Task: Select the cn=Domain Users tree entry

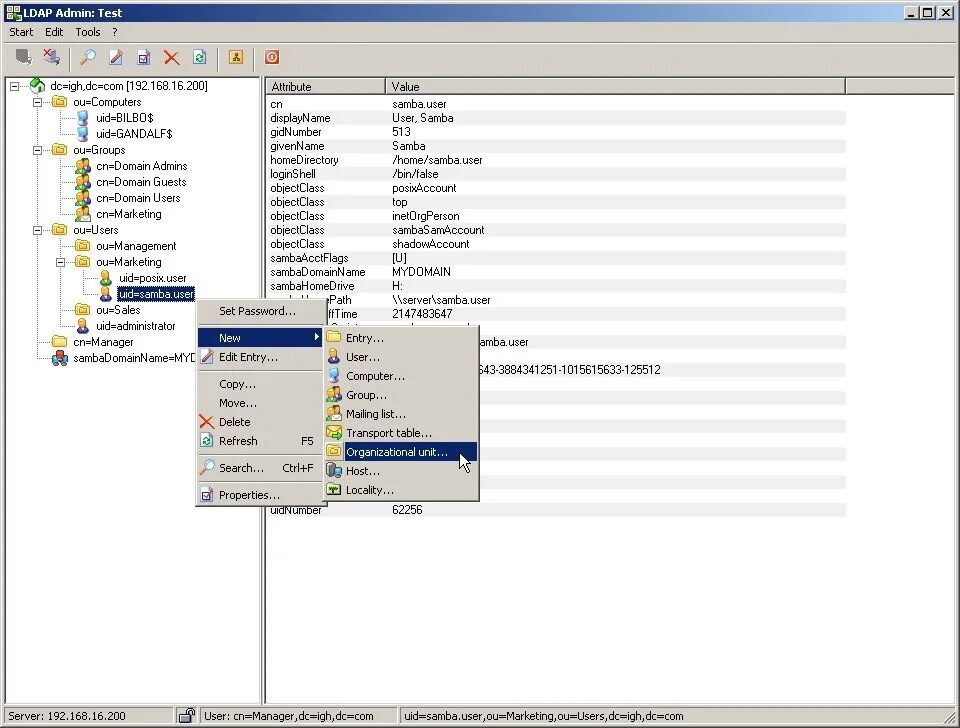Action: [138, 198]
